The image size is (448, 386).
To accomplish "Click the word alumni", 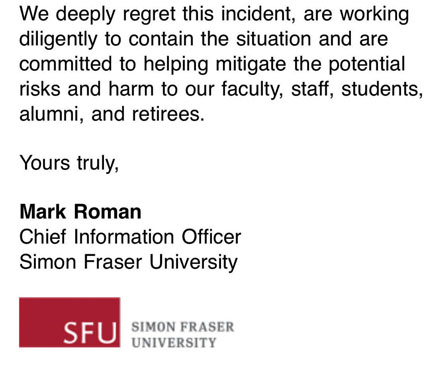I will [51, 114].
